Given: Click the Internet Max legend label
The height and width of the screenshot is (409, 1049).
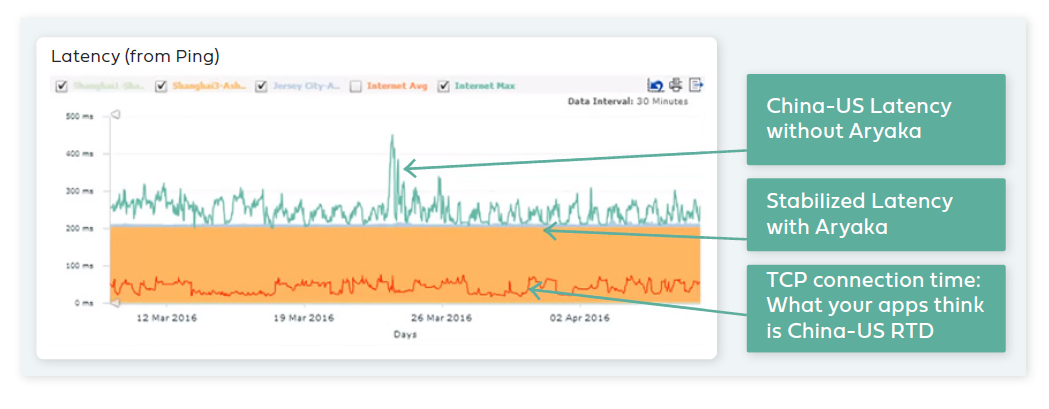Looking at the screenshot, I should coord(485,86).
